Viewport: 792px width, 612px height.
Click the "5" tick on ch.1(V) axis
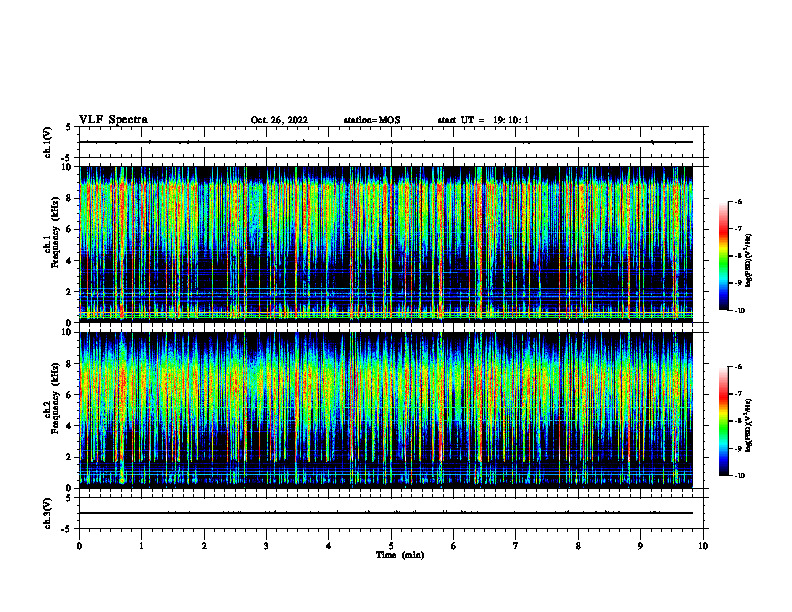(x=70, y=127)
